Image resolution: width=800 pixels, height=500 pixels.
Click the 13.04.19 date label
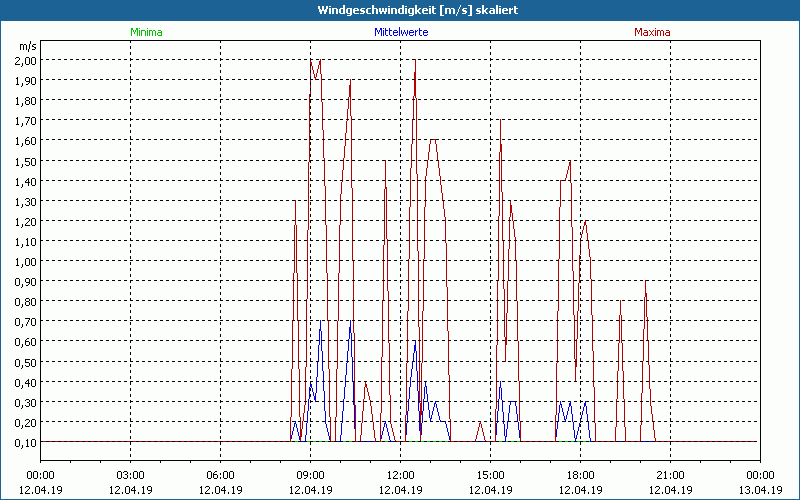[x=760, y=490]
